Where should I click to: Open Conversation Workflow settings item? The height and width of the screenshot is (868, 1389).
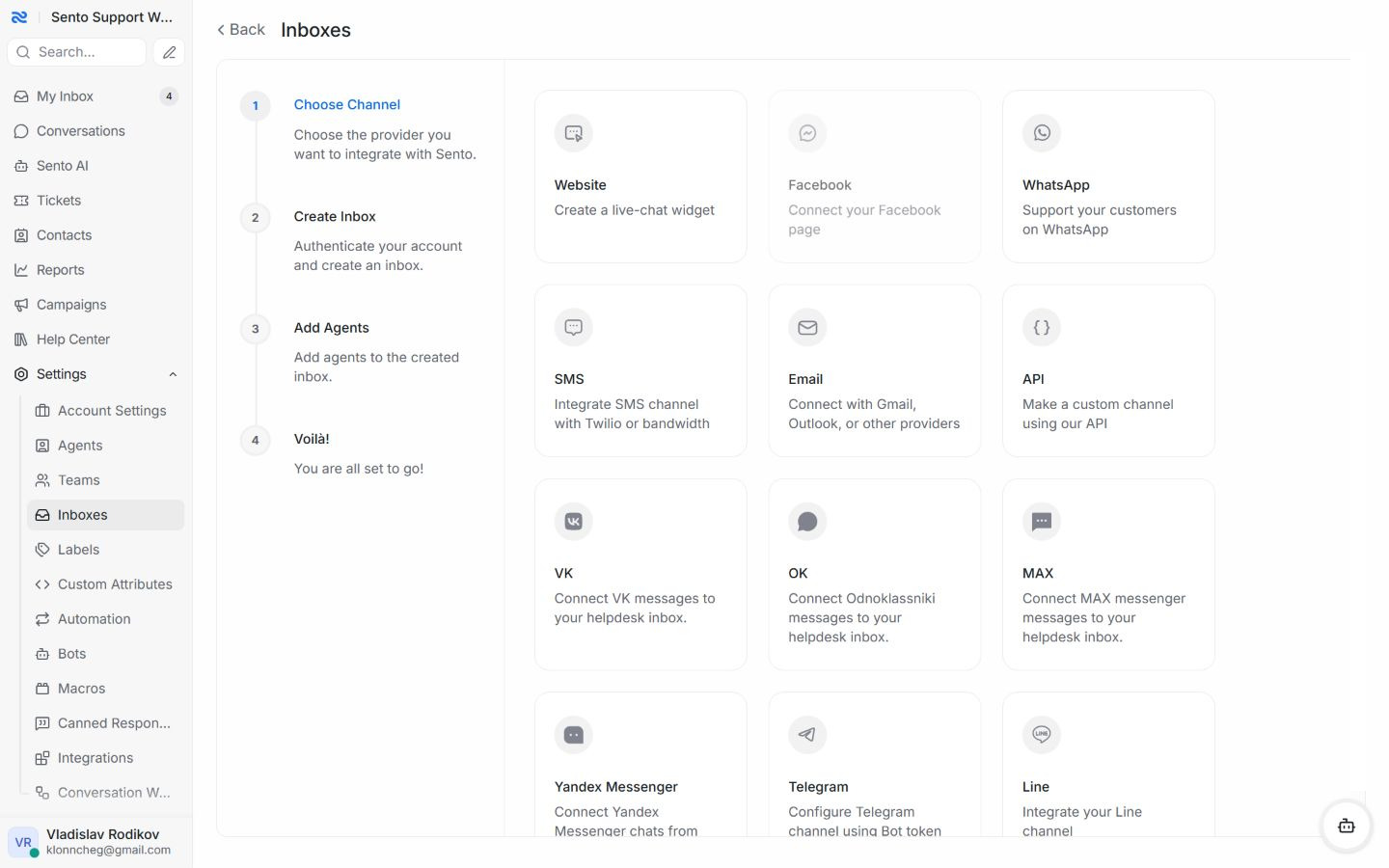[106, 793]
